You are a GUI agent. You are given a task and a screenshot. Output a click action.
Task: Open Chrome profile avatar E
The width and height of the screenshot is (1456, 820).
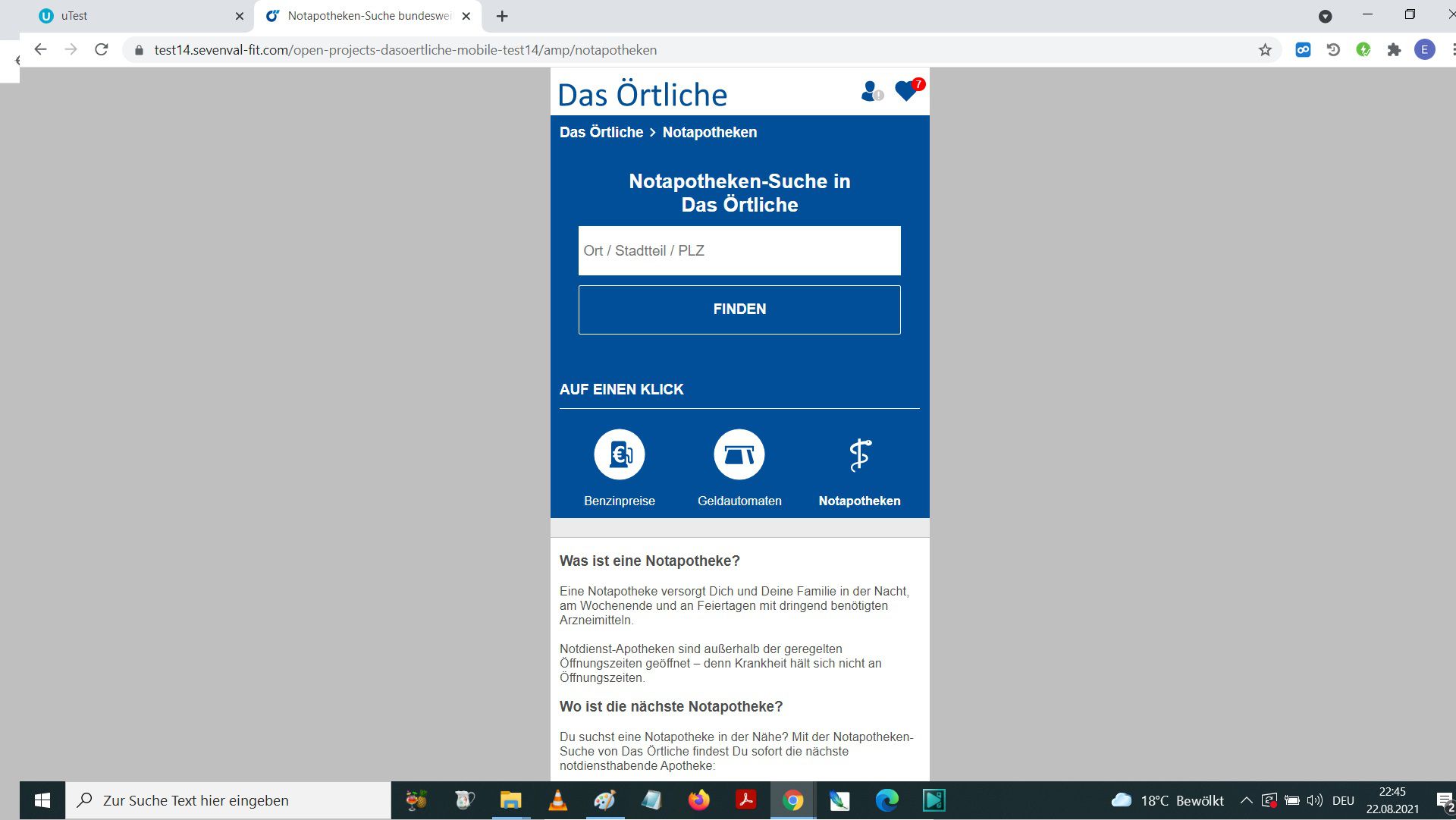1424,50
